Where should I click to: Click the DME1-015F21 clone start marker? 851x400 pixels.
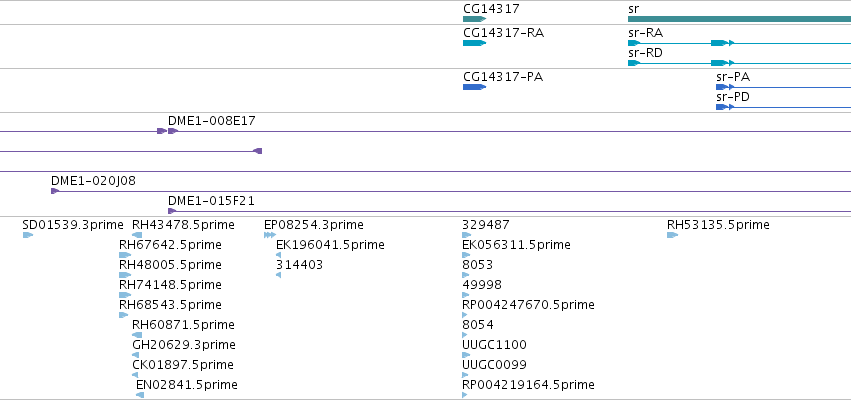(x=172, y=211)
